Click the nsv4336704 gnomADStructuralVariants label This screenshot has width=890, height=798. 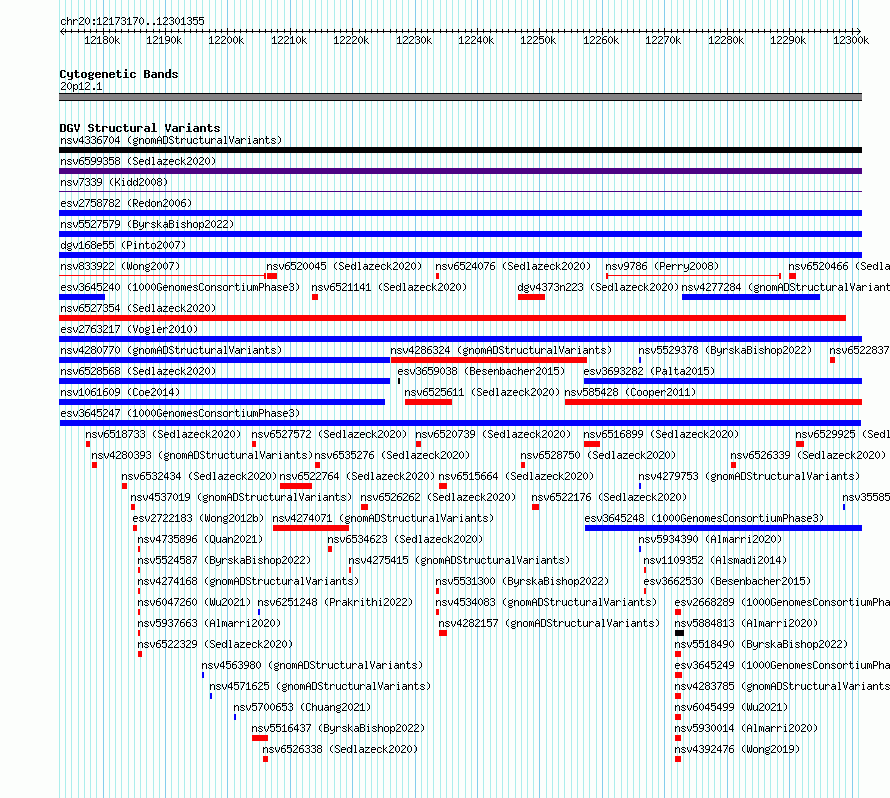pyautogui.click(x=171, y=140)
